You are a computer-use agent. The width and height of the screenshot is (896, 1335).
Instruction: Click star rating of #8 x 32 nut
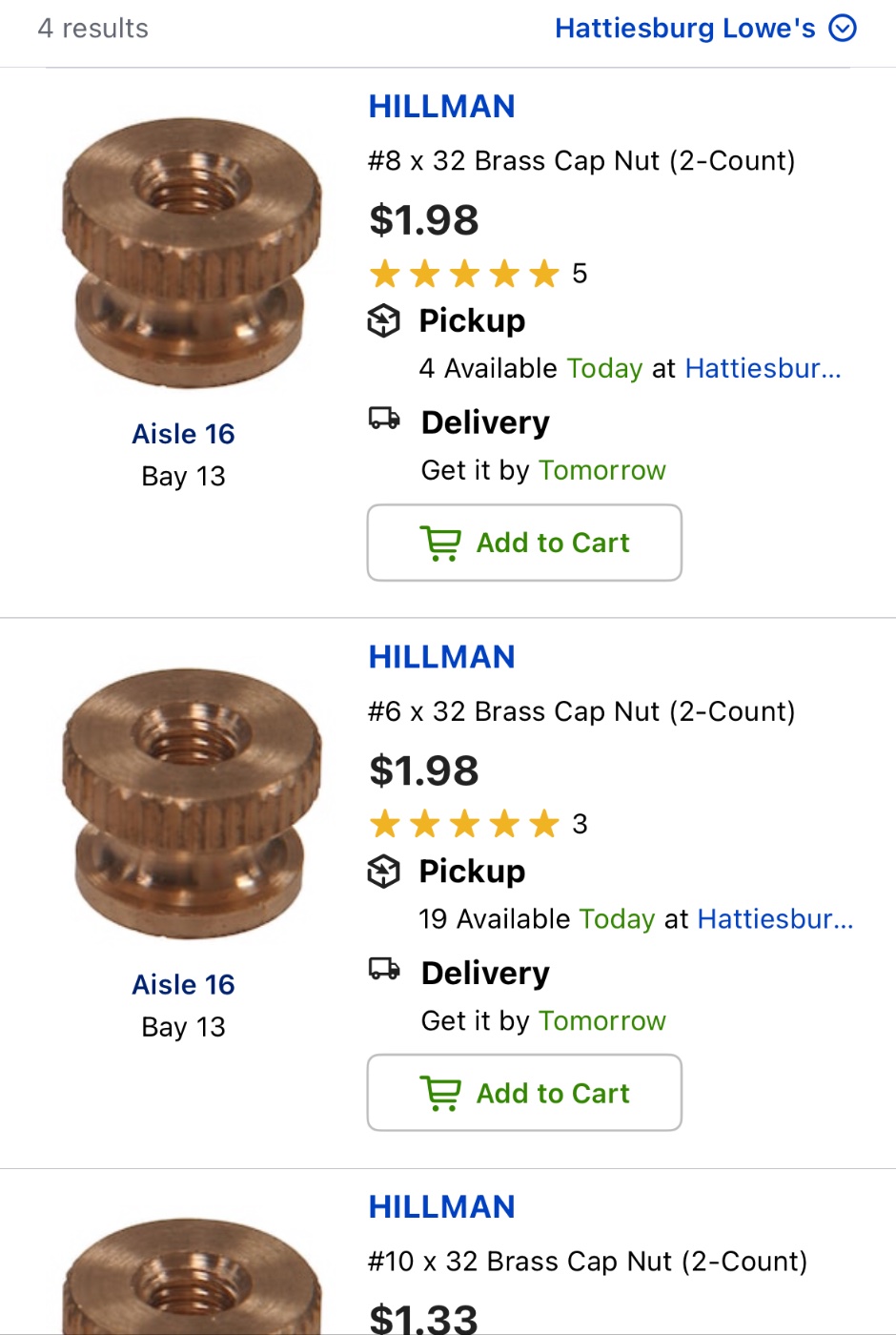point(464,274)
